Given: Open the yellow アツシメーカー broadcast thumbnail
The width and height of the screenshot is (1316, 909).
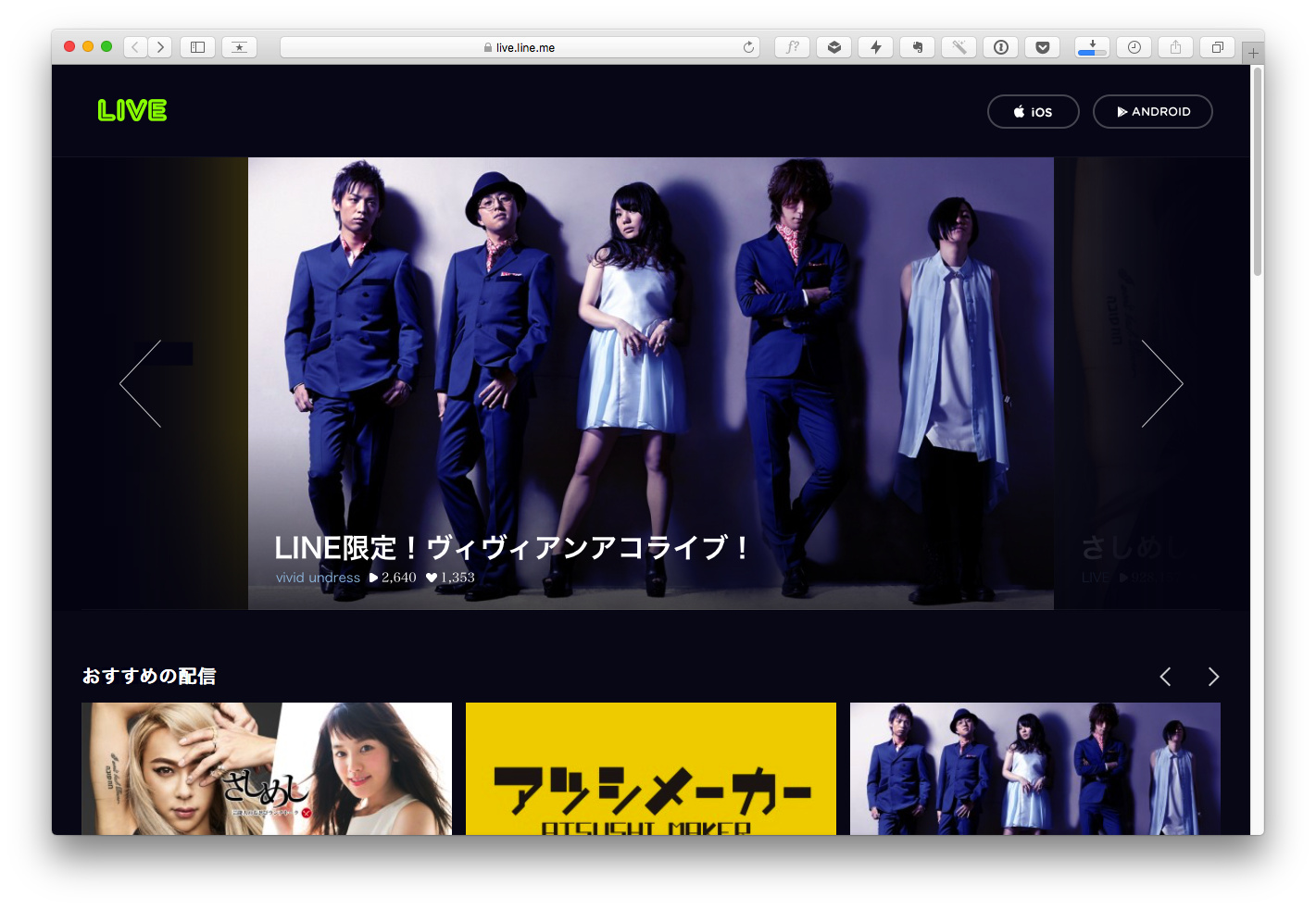Looking at the screenshot, I should tap(650, 768).
